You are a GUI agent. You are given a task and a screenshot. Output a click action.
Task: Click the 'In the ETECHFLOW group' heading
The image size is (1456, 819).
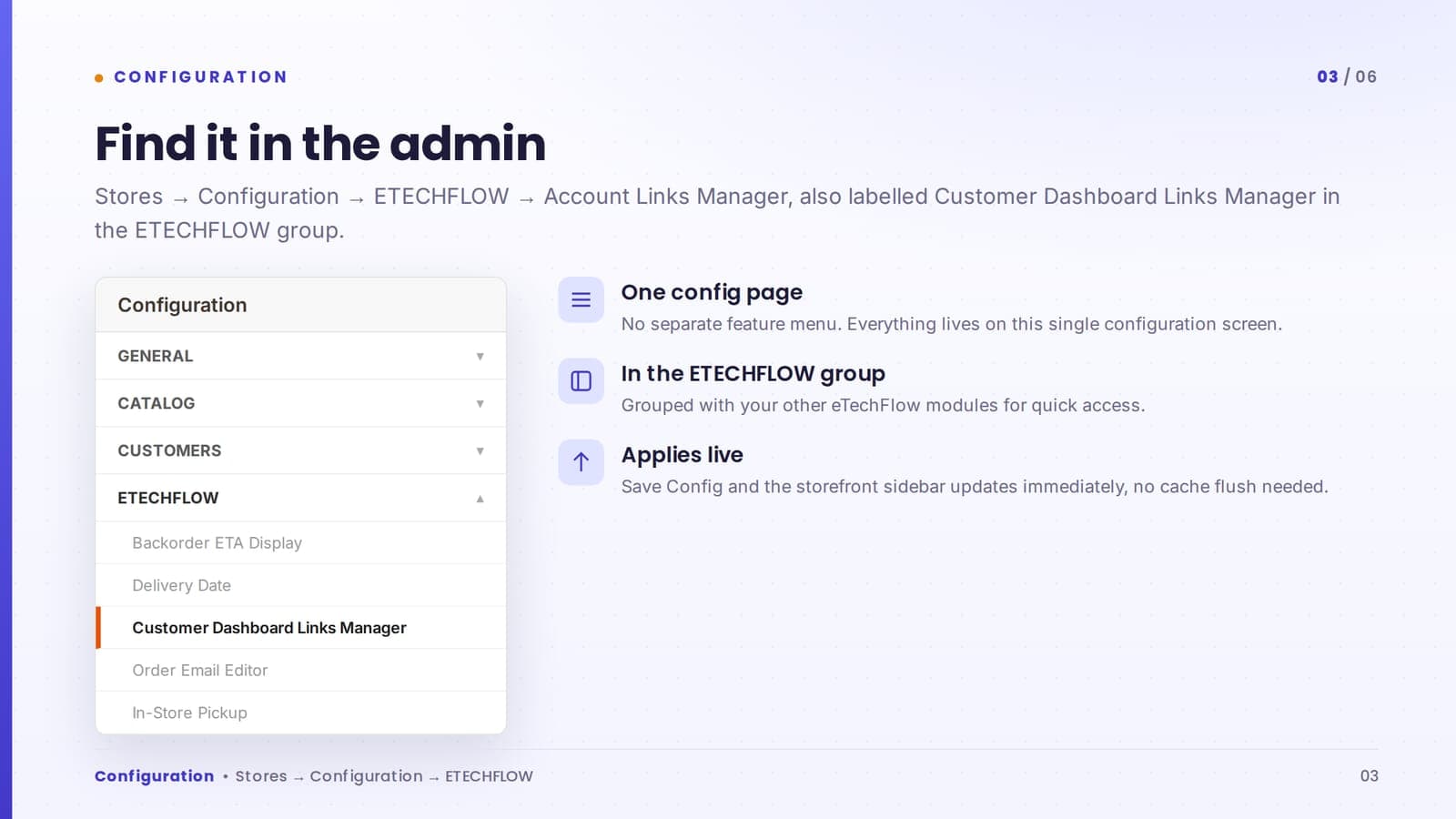pos(753,374)
